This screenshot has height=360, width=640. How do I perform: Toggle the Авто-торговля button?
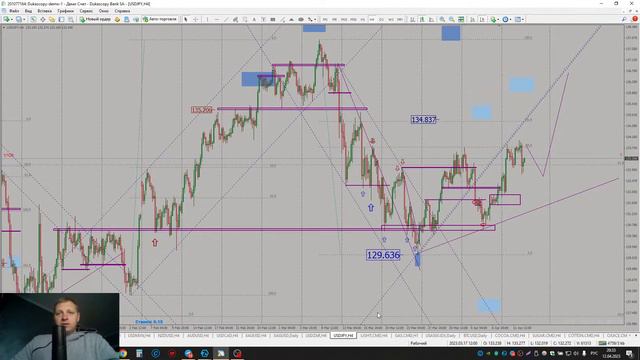[160, 19]
